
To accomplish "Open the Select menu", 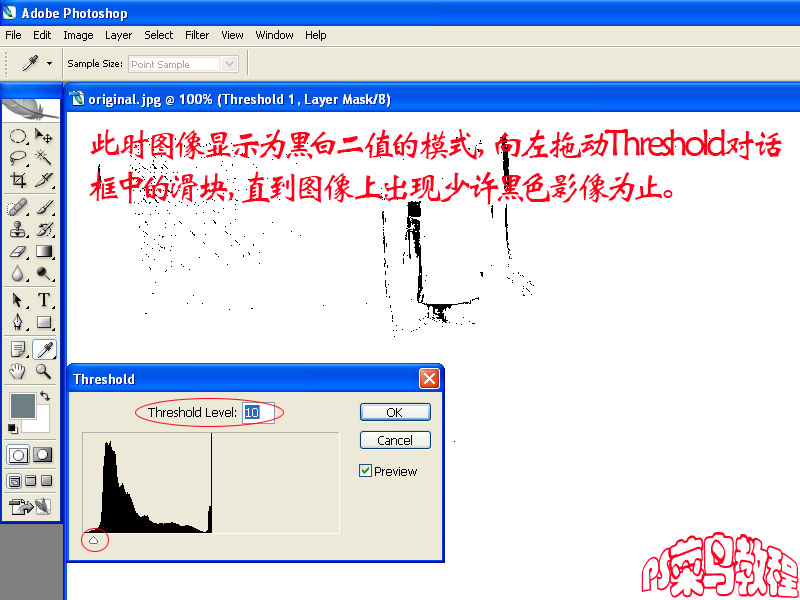I will (x=158, y=35).
